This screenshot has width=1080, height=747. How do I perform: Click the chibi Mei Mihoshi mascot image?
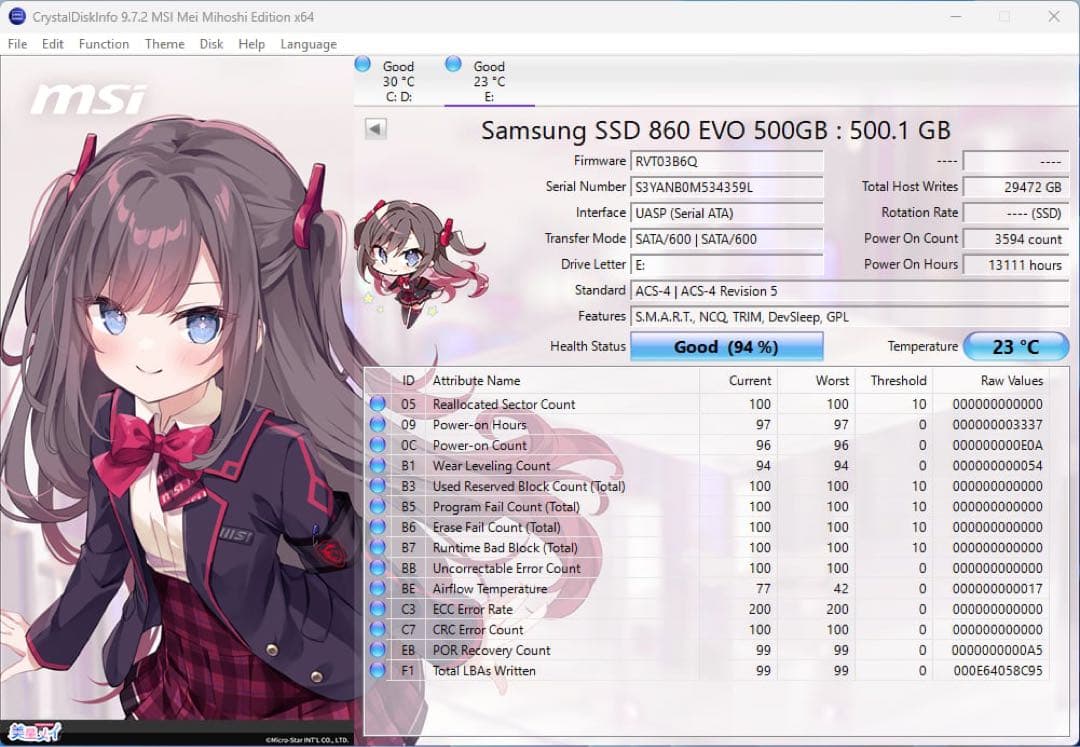[420, 263]
